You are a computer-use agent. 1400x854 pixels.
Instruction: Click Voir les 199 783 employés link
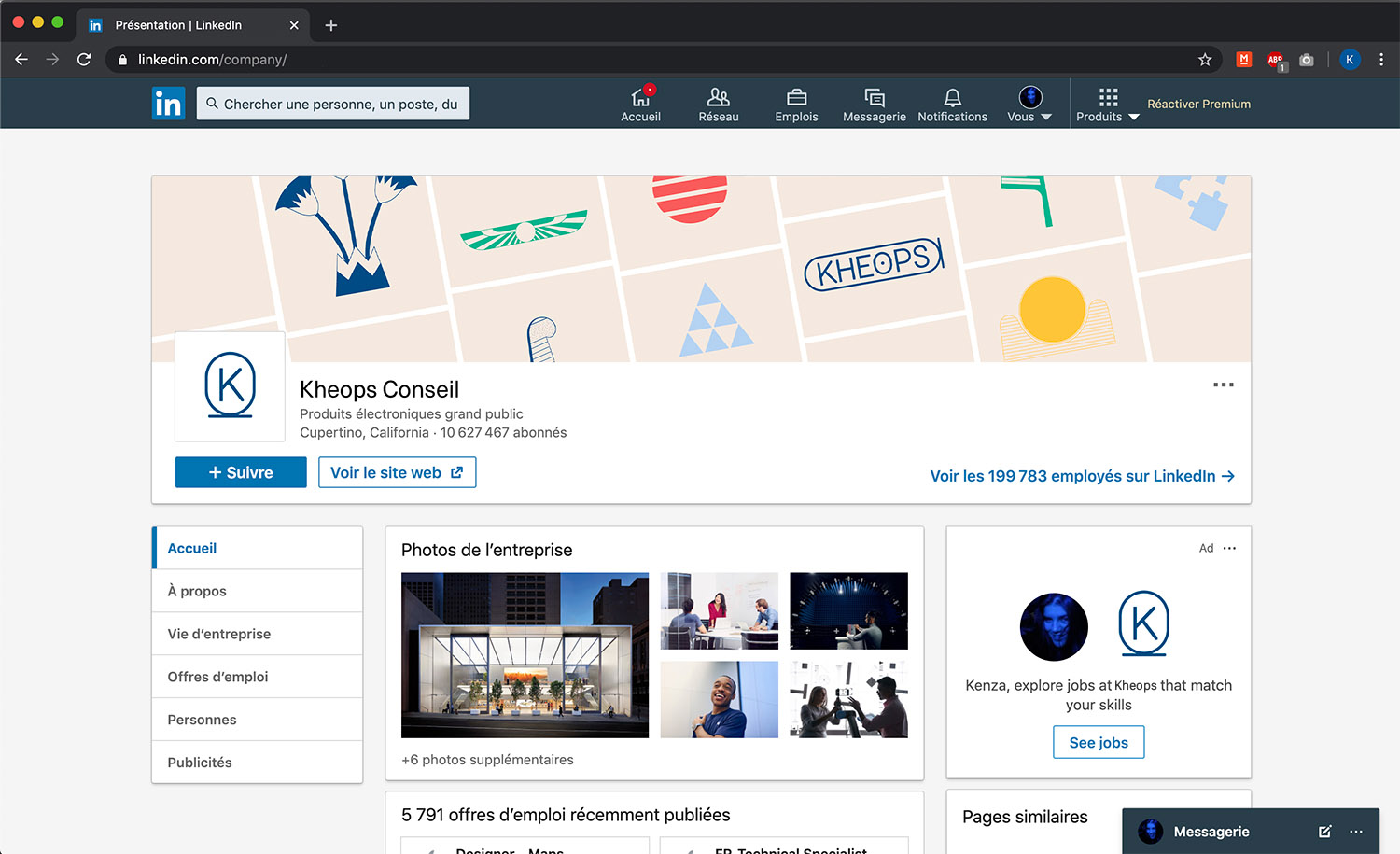[1082, 476]
